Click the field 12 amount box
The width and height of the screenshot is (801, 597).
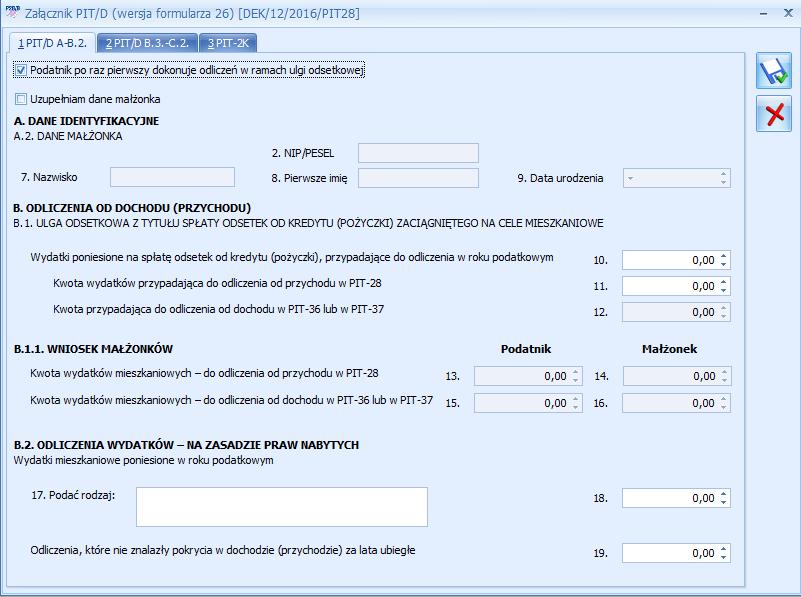point(676,312)
